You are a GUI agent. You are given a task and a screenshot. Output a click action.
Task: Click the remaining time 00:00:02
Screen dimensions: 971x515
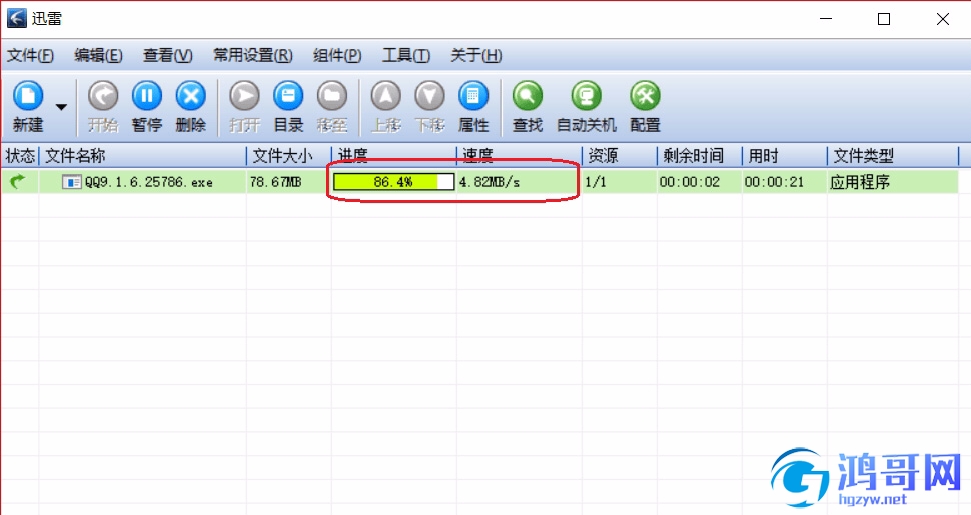pyautogui.click(x=689, y=182)
